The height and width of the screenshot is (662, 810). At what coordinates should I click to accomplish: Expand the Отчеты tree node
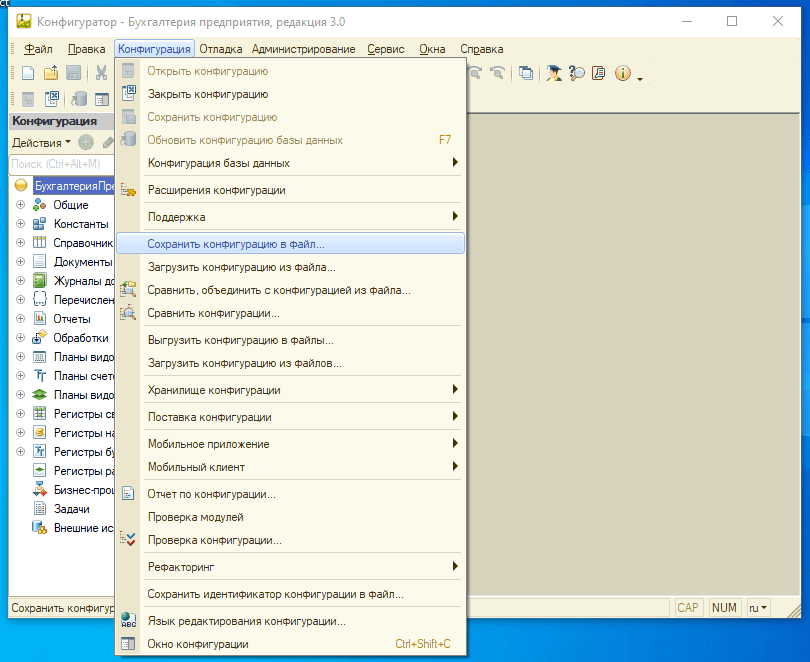click(x=19, y=319)
